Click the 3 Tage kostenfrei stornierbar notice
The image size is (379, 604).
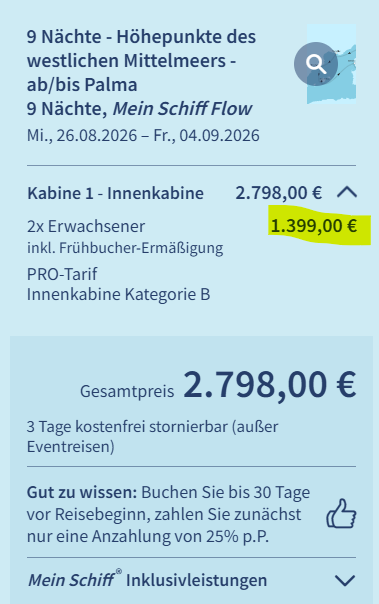[153, 437]
